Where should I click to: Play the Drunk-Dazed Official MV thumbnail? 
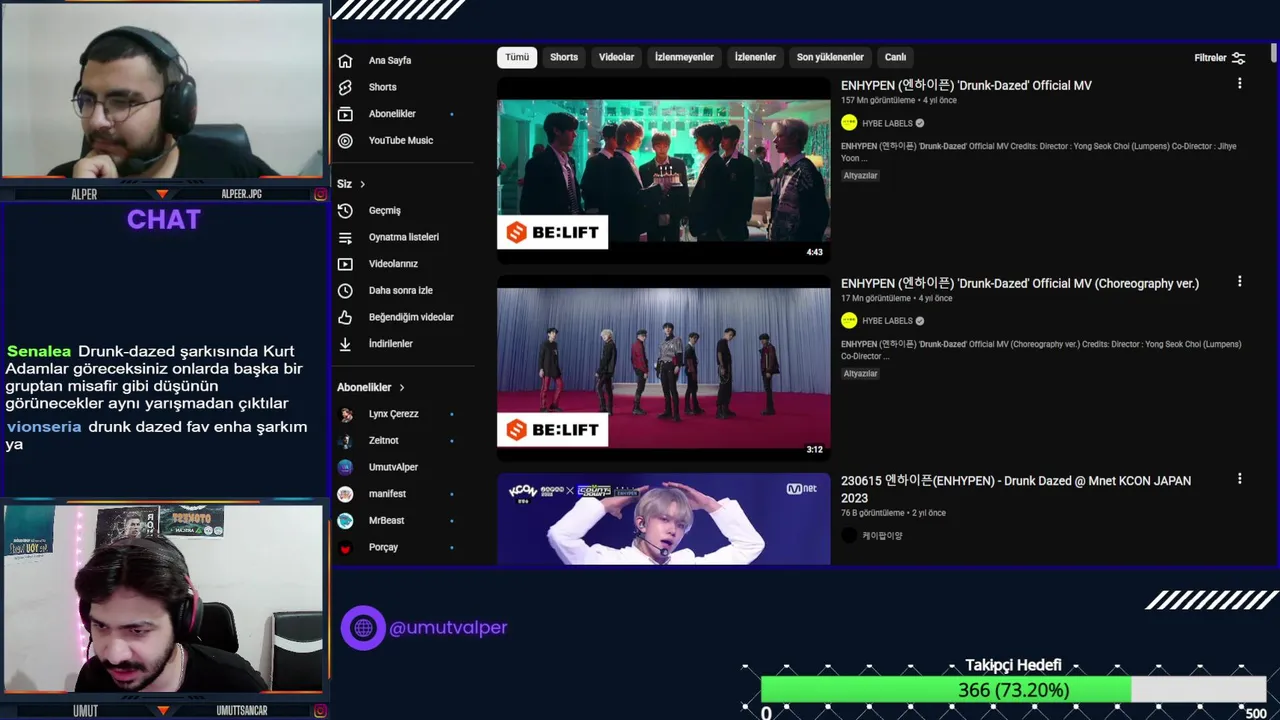pos(663,170)
